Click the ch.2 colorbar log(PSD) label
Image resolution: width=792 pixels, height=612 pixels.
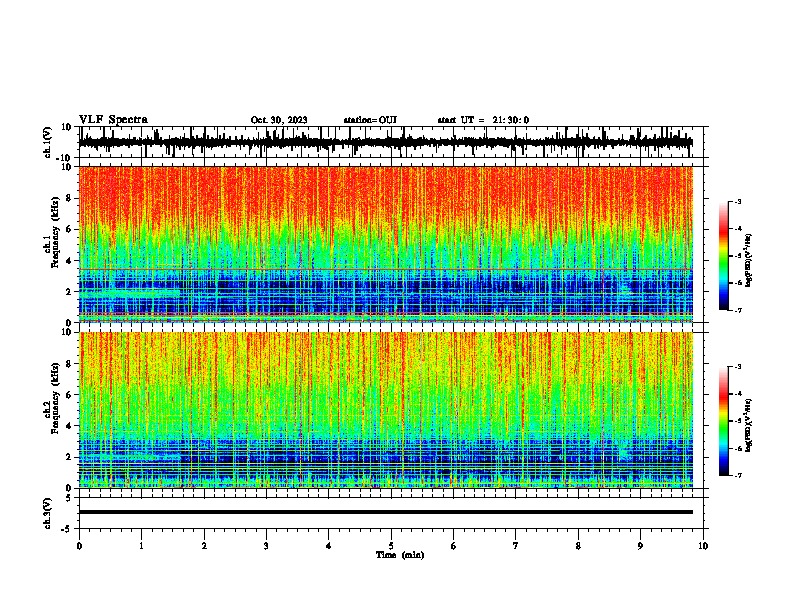point(748,425)
